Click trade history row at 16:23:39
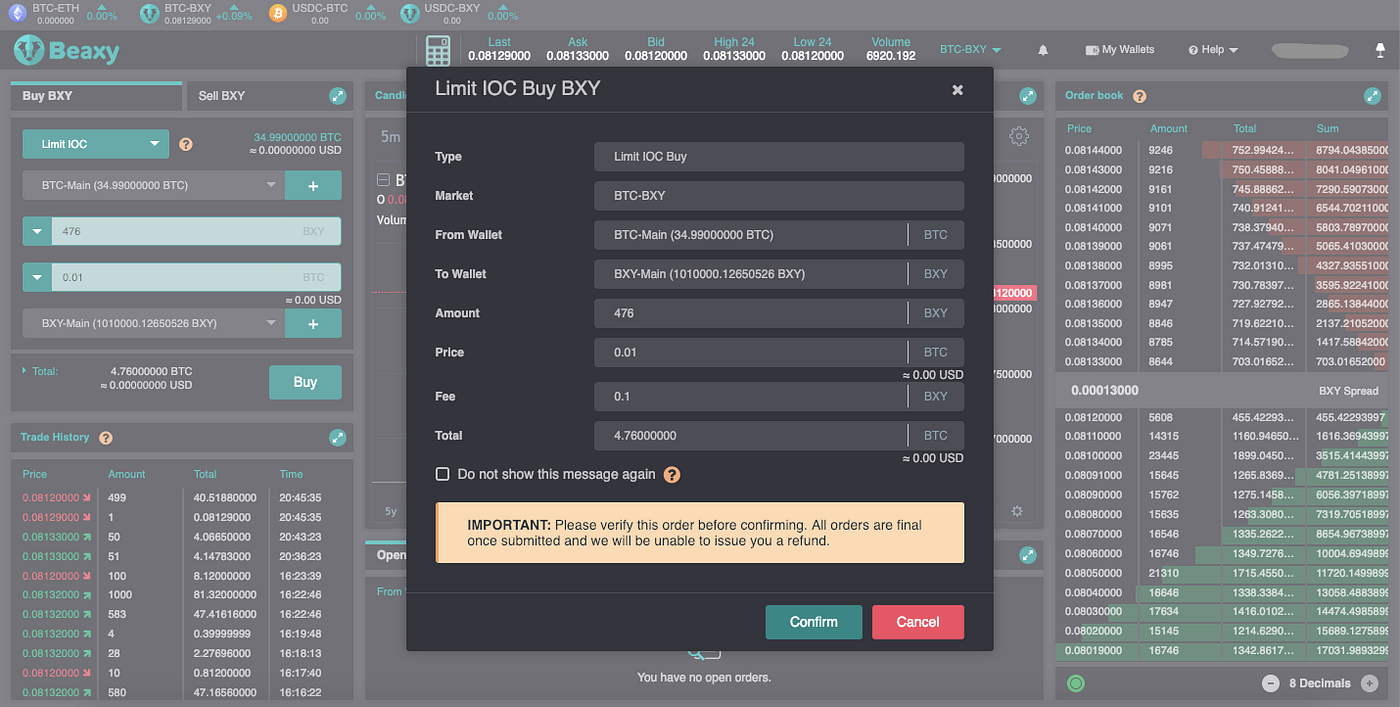Screen dimensions: 1400x707 pos(180,576)
